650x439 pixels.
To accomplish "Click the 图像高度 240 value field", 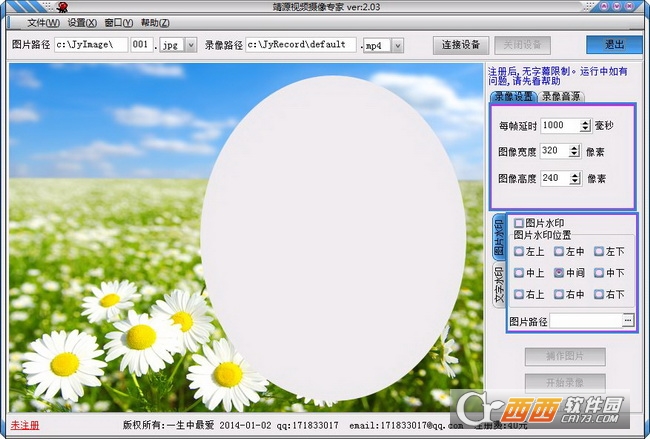I will tap(555, 179).
